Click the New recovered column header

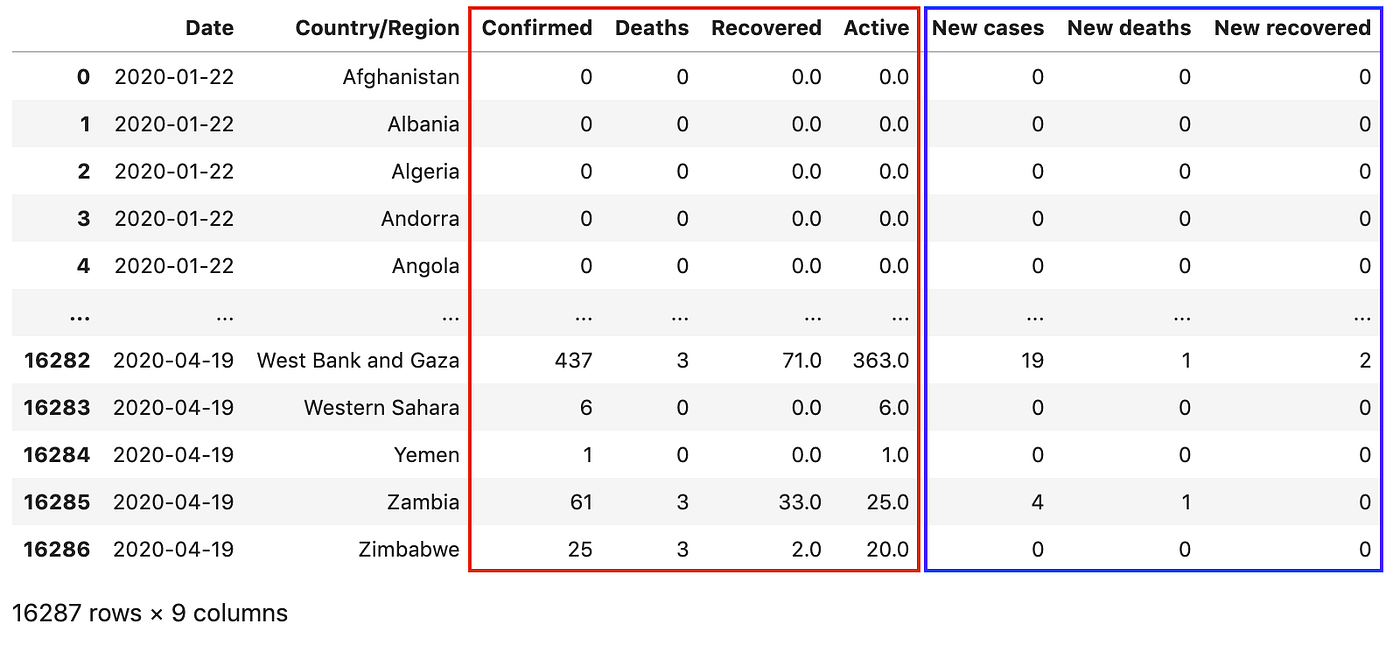pos(1293,28)
